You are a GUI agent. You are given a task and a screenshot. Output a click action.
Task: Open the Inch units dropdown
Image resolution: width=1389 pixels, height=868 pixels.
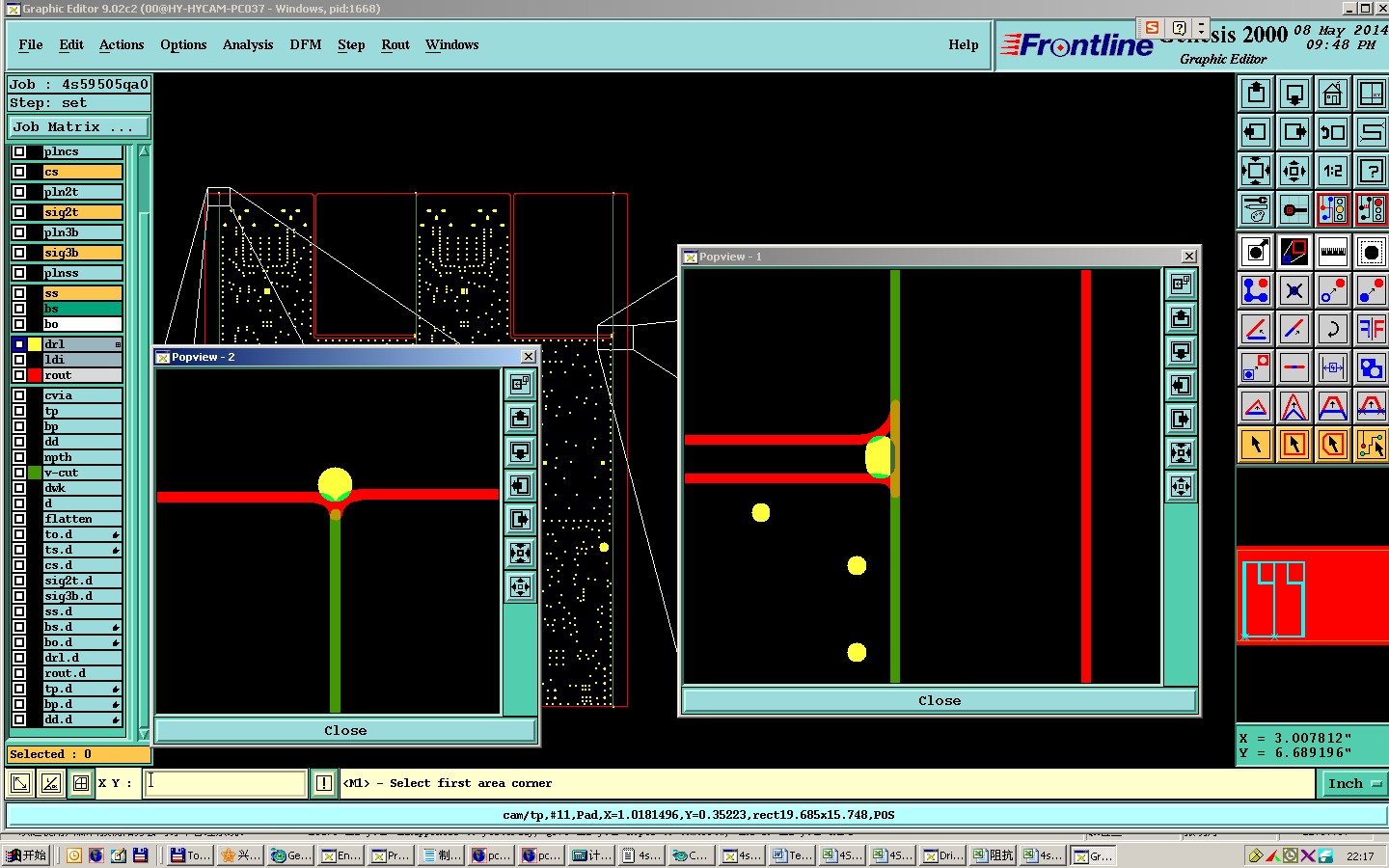[1354, 783]
